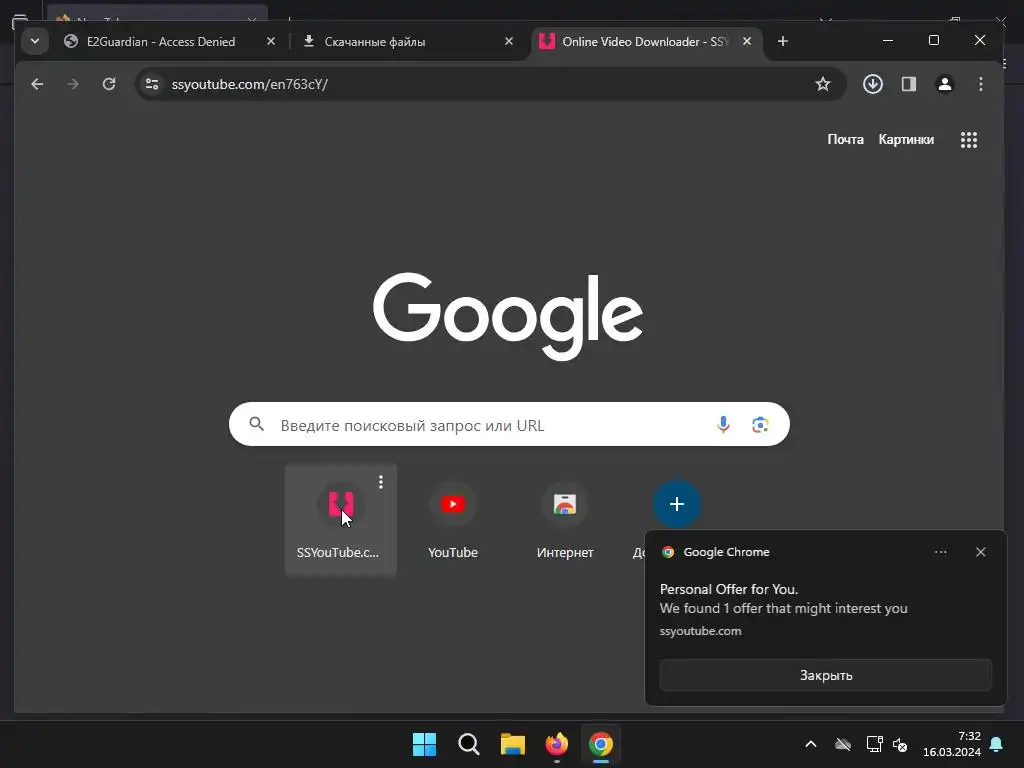Close the Online Video Downloader tab
The width and height of the screenshot is (1024, 768).
(x=747, y=41)
